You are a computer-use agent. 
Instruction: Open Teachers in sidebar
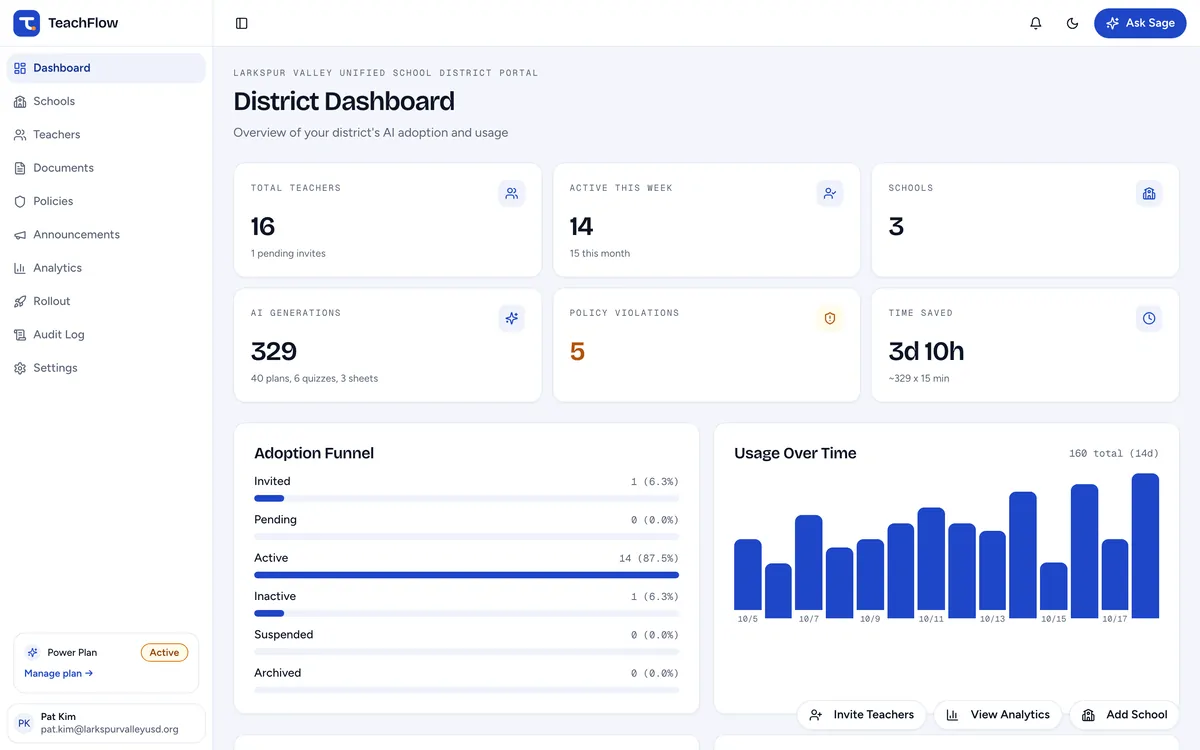point(106,134)
